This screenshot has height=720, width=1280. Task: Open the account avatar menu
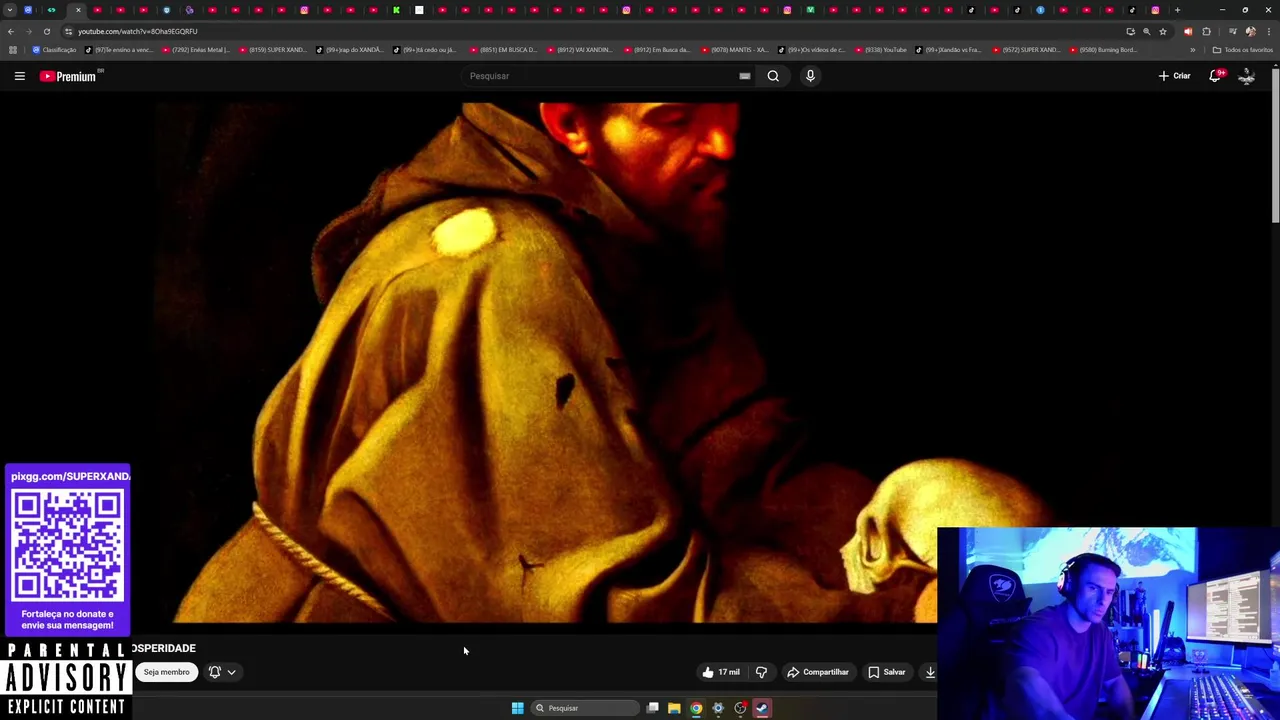click(1247, 76)
